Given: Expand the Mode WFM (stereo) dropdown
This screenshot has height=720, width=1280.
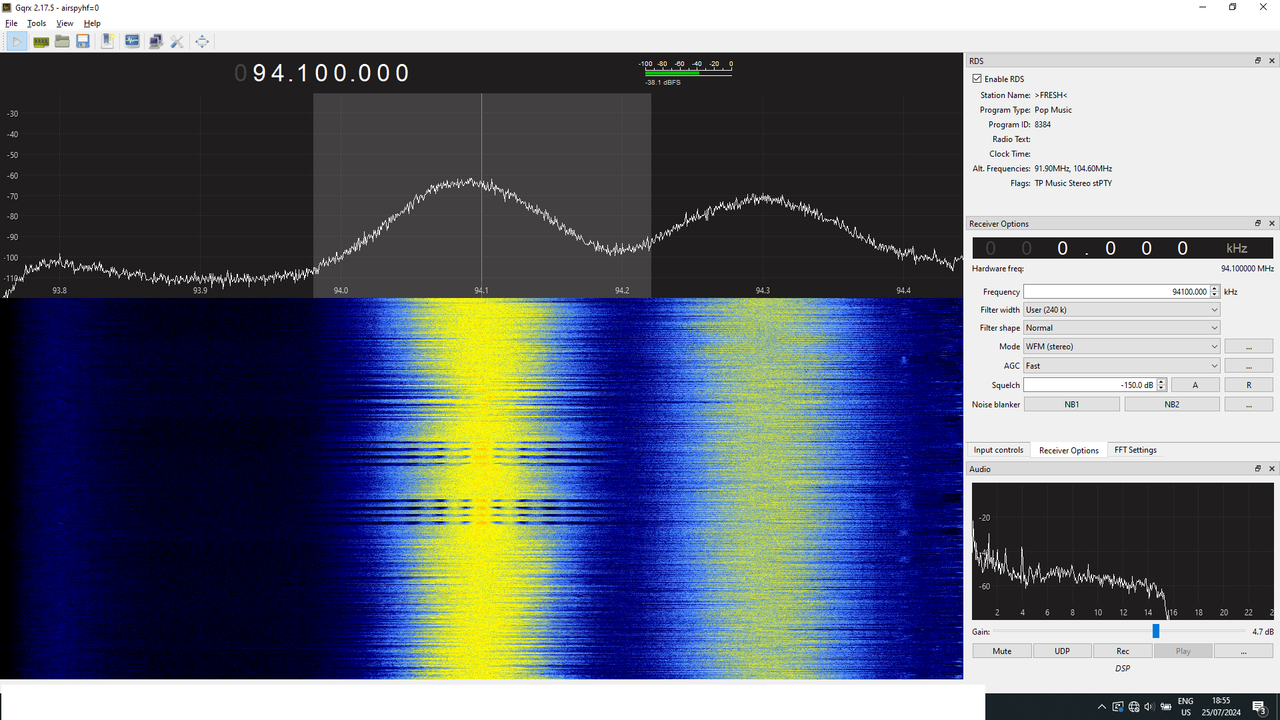Looking at the screenshot, I should [x=1121, y=346].
